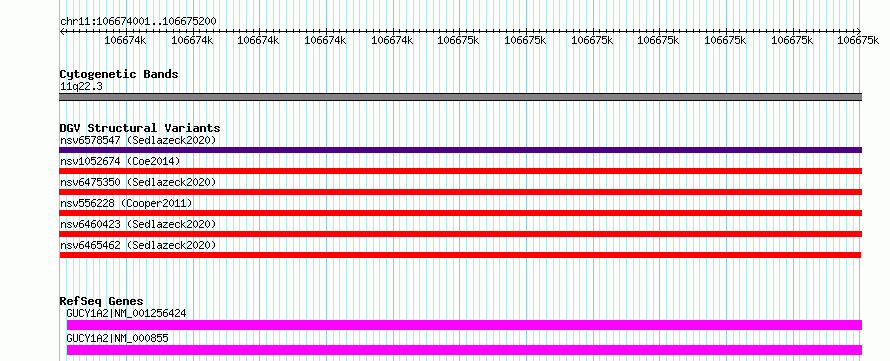890x361 pixels.
Task: Click the chr11:106674001..106675200 region label
Action: [138, 22]
